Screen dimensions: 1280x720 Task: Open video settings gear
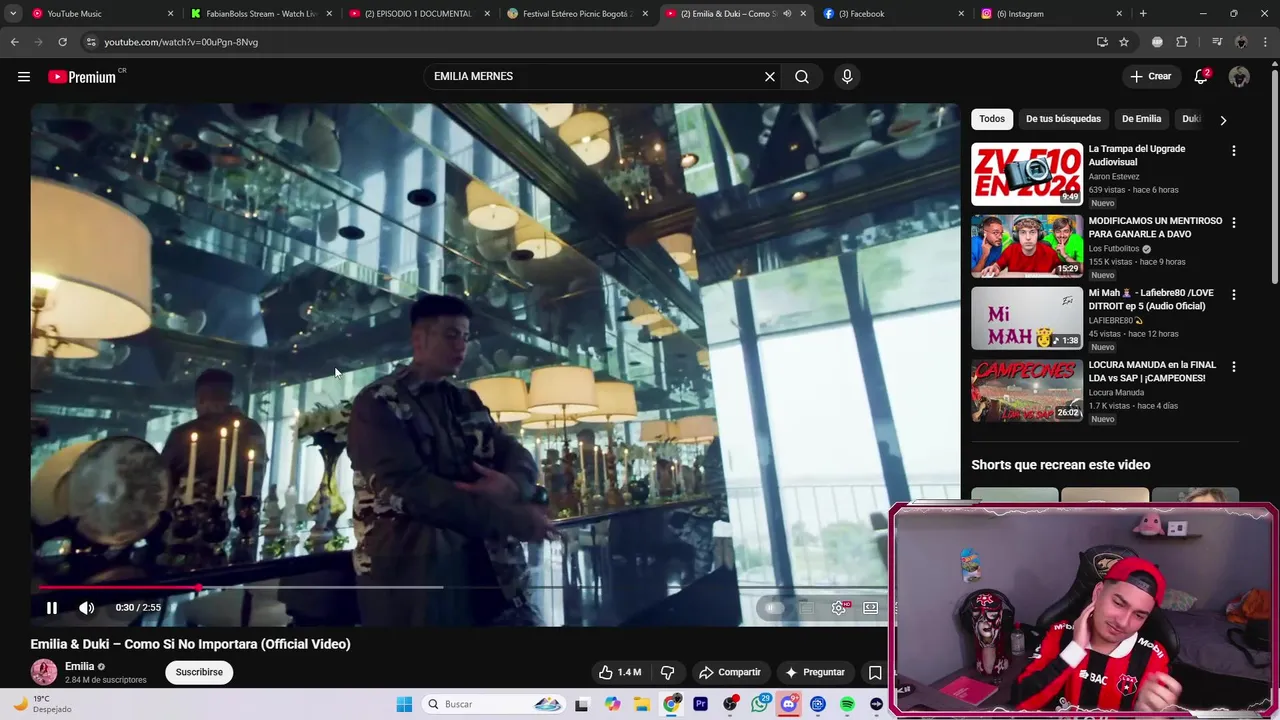pyautogui.click(x=839, y=607)
